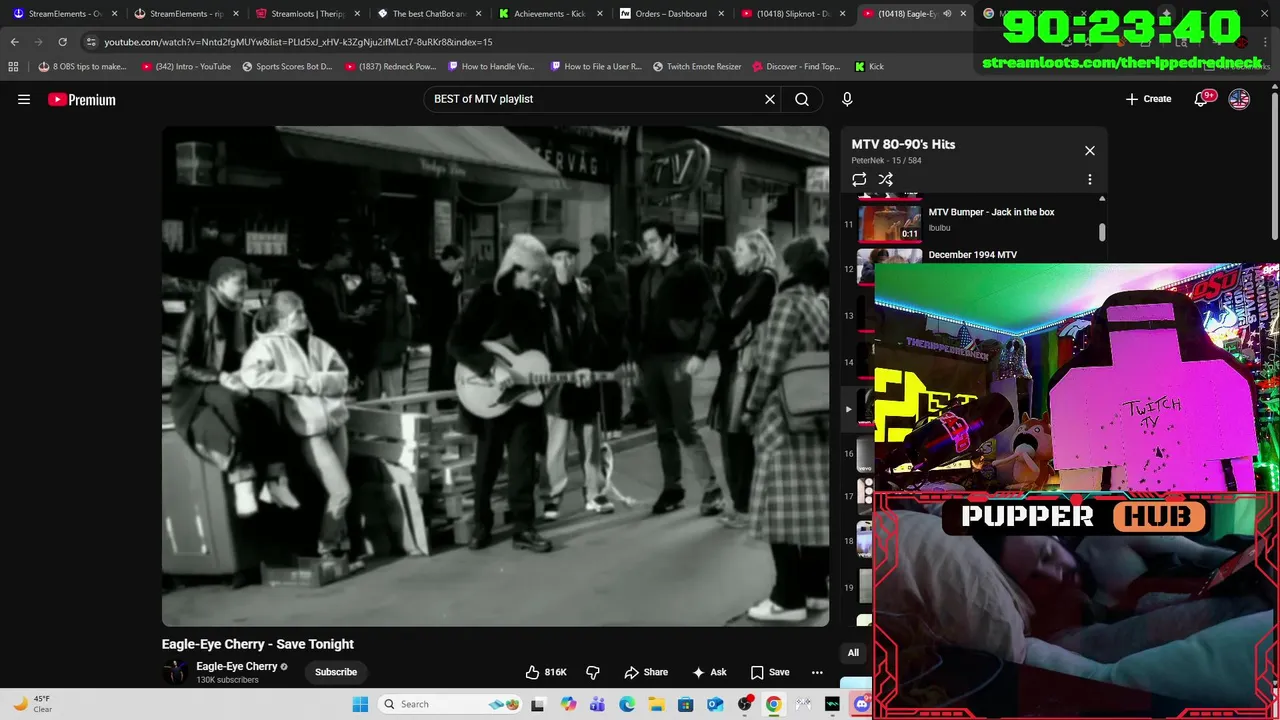Run search with magnifier button
The image size is (1280, 720).
[802, 99]
